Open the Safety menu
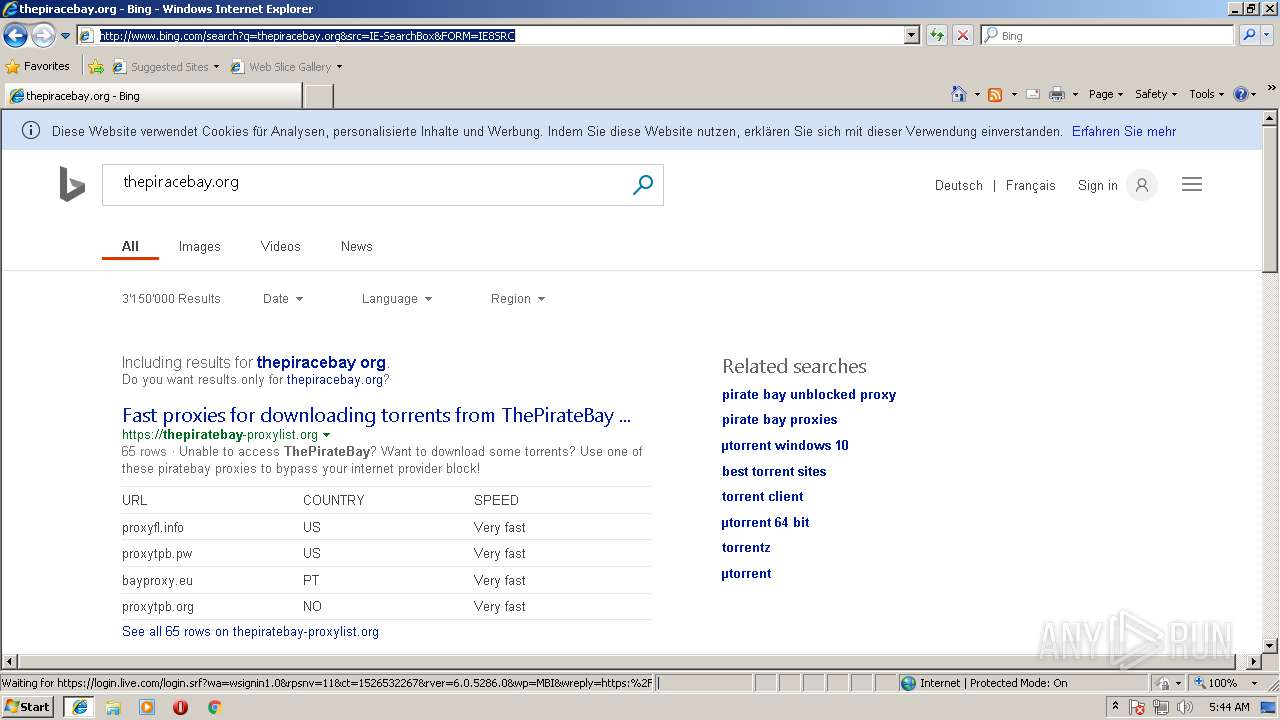The width and height of the screenshot is (1280, 720). point(1156,94)
